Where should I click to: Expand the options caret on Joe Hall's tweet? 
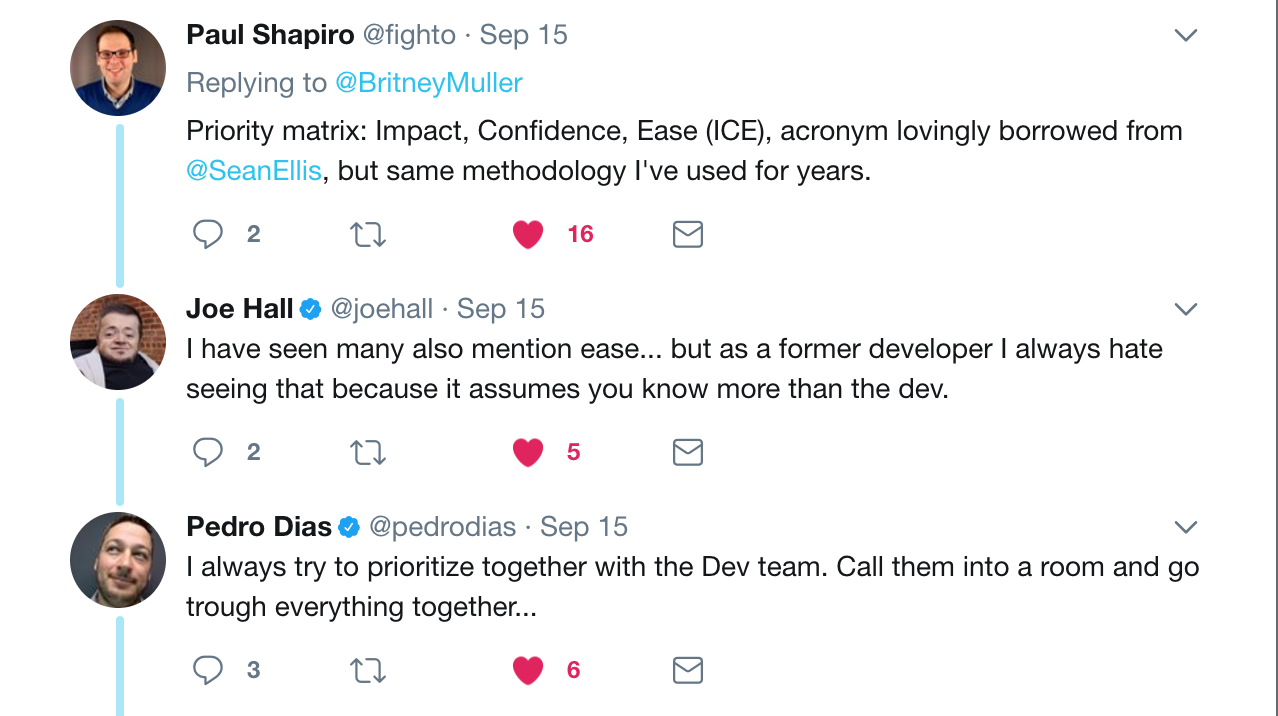1186,309
